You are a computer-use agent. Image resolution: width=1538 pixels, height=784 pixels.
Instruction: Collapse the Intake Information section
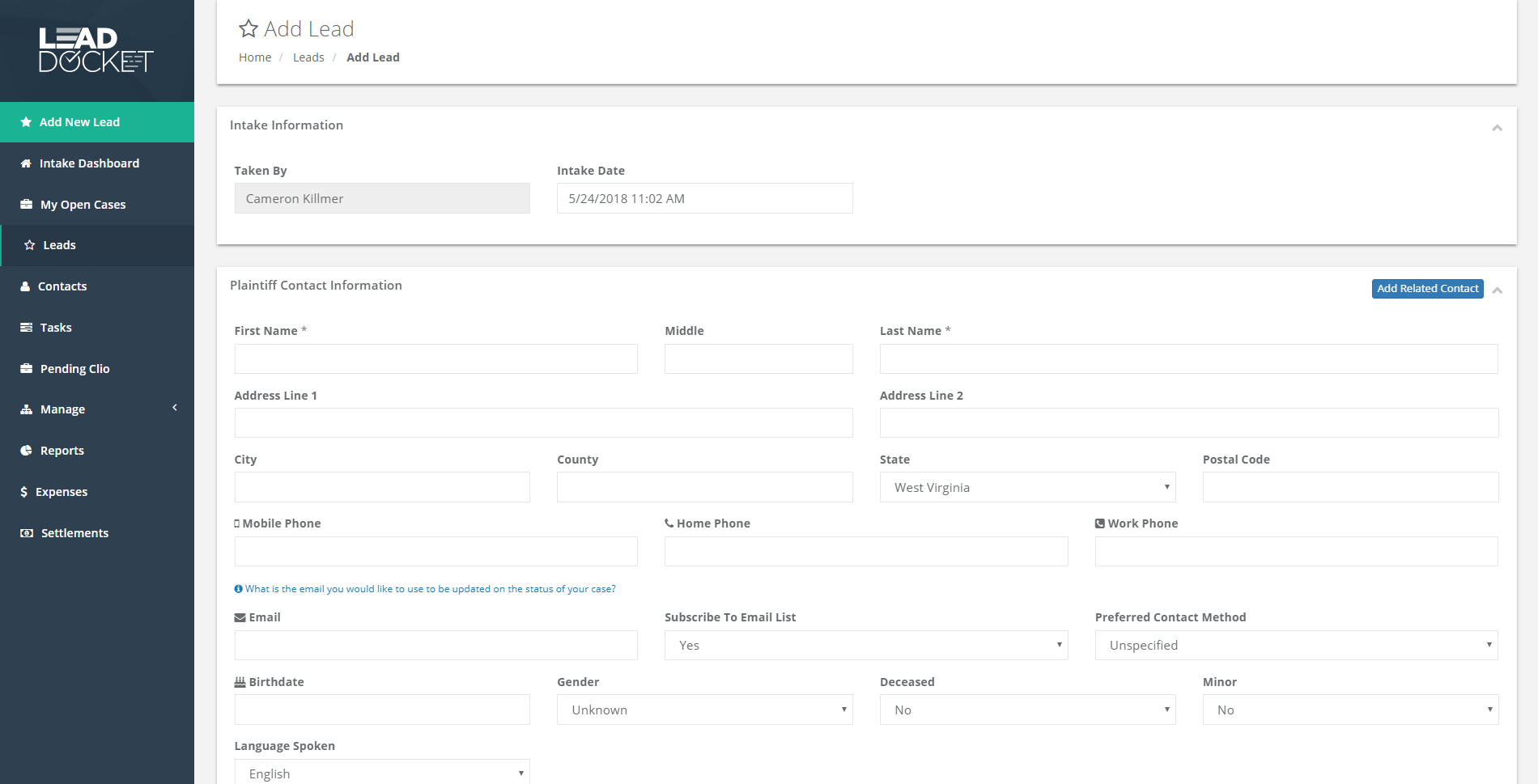point(1498,126)
